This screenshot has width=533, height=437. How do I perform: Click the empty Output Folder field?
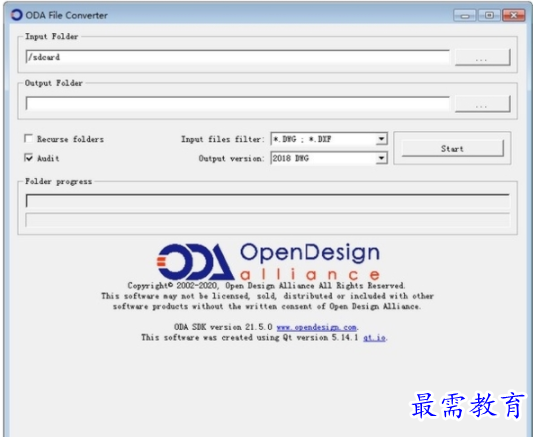[x=238, y=104]
